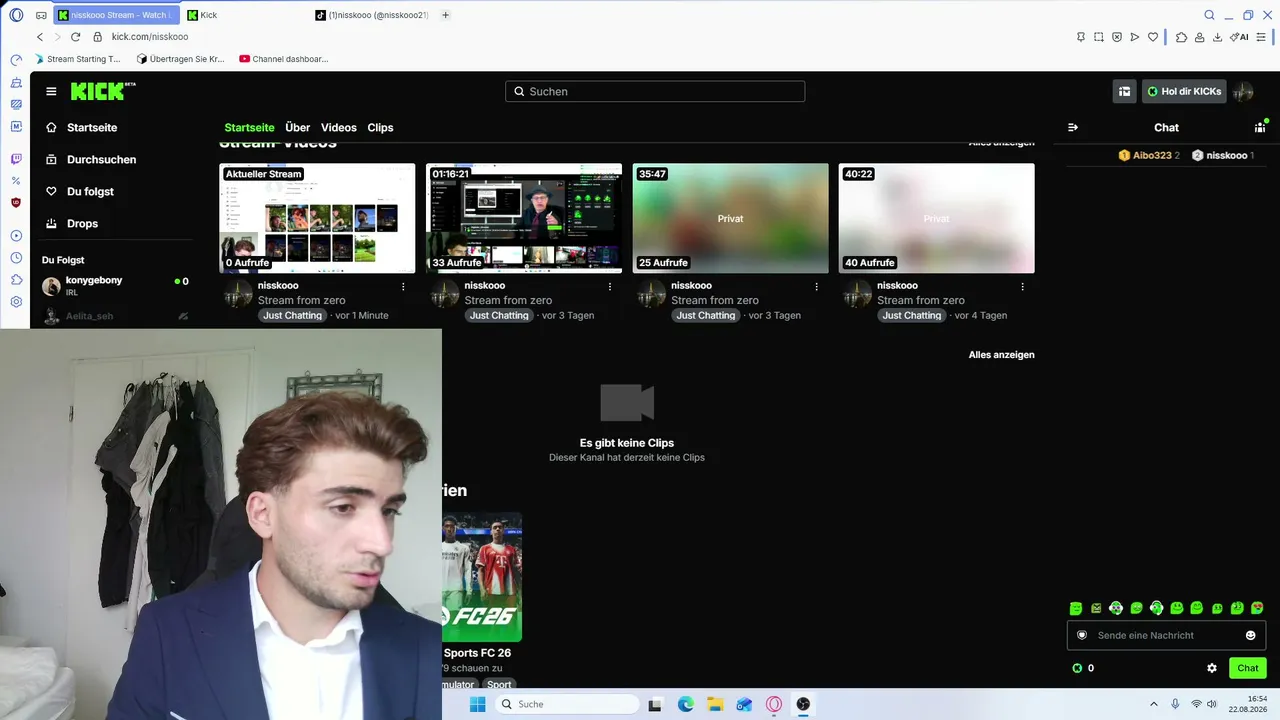The height and width of the screenshot is (720, 1280).
Task: Open the Kick hamburger menu
Action: pyautogui.click(x=51, y=91)
